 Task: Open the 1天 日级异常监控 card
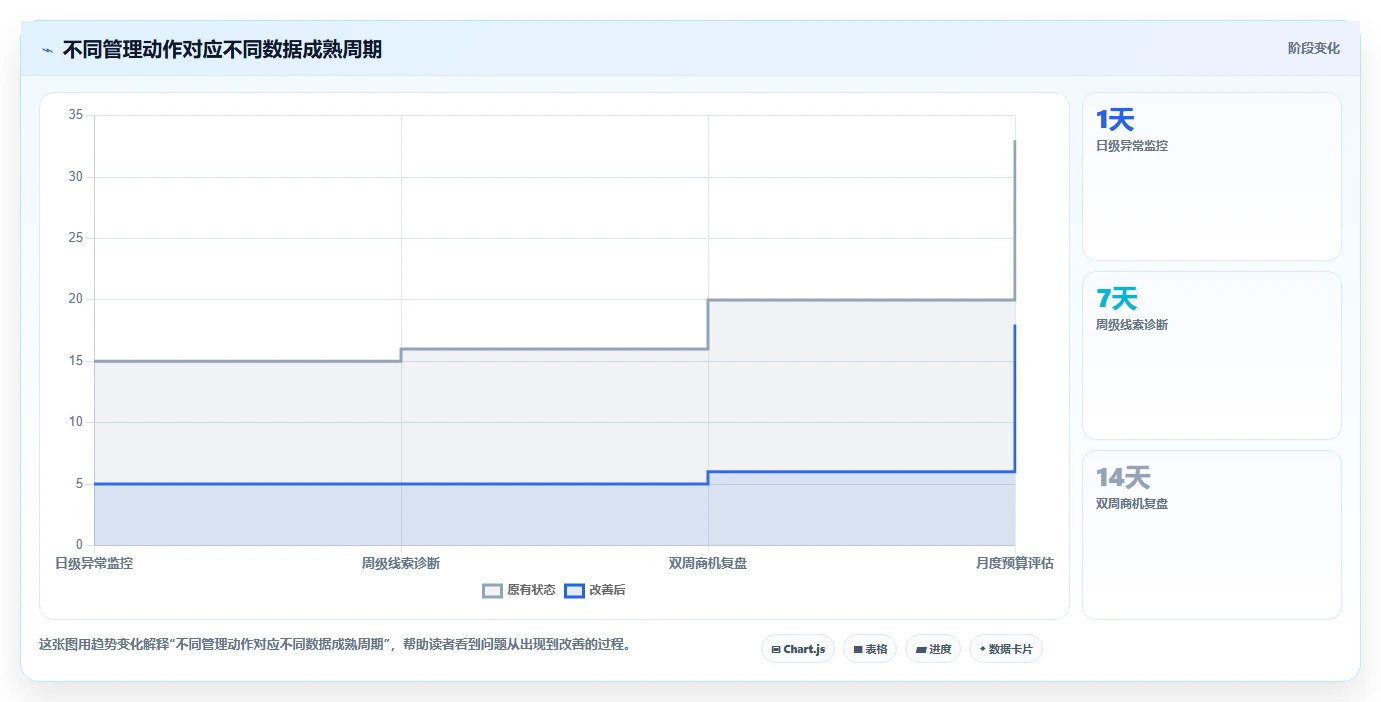pos(1212,177)
